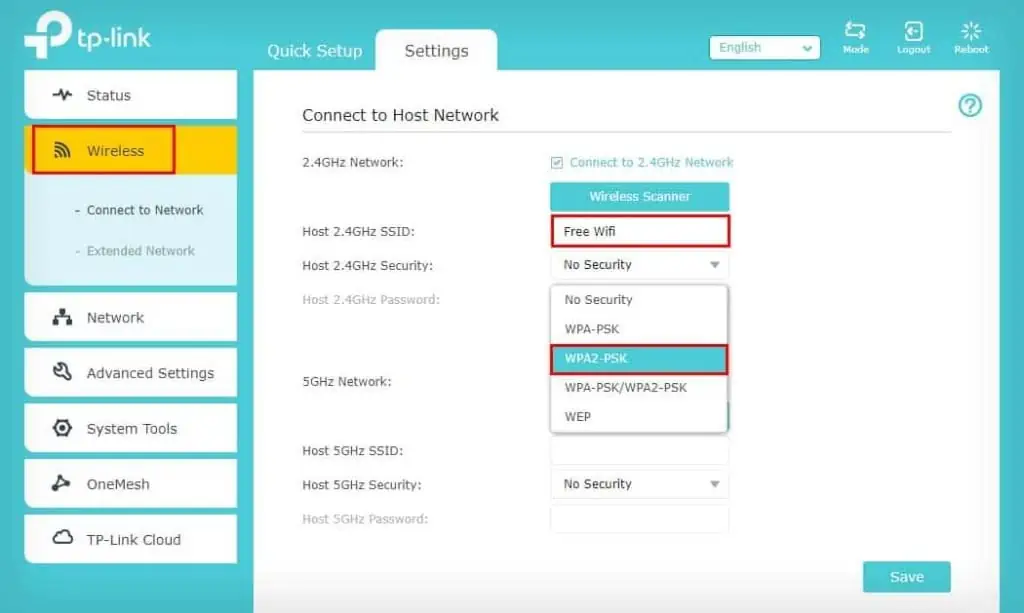Select WPA2-PSK from the security list
The height and width of the screenshot is (613, 1024).
pos(638,358)
